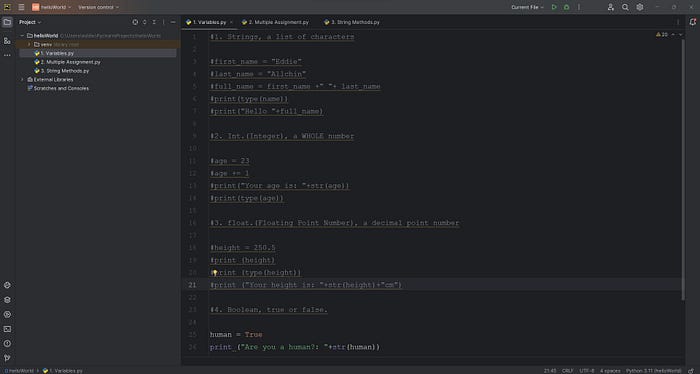Click Collapse All in Project panel

coord(154,22)
